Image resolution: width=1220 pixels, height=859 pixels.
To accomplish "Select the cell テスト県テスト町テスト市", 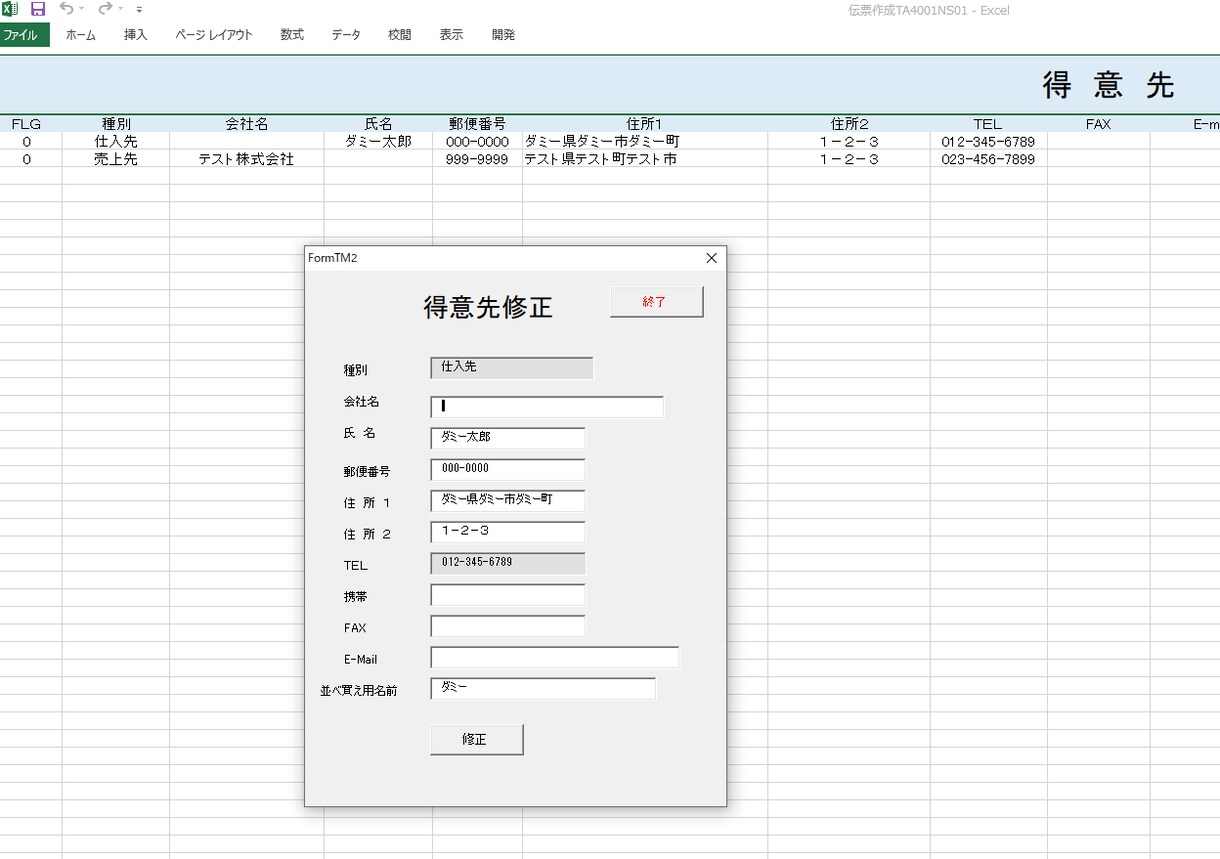I will tap(645, 159).
